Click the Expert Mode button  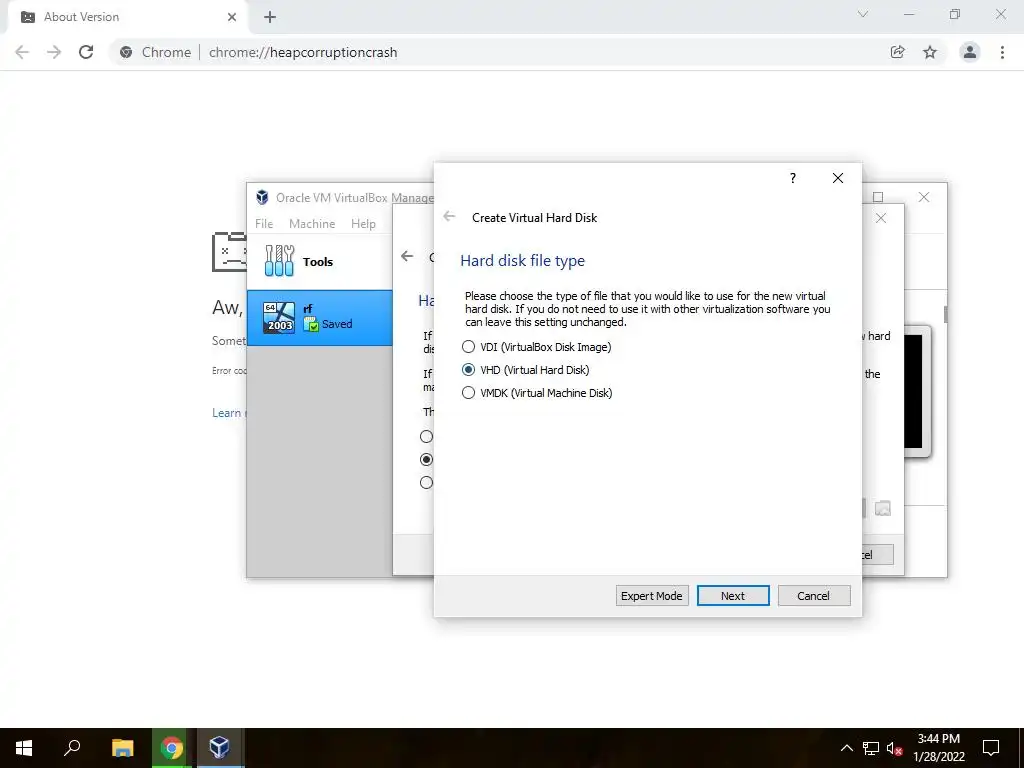click(652, 596)
